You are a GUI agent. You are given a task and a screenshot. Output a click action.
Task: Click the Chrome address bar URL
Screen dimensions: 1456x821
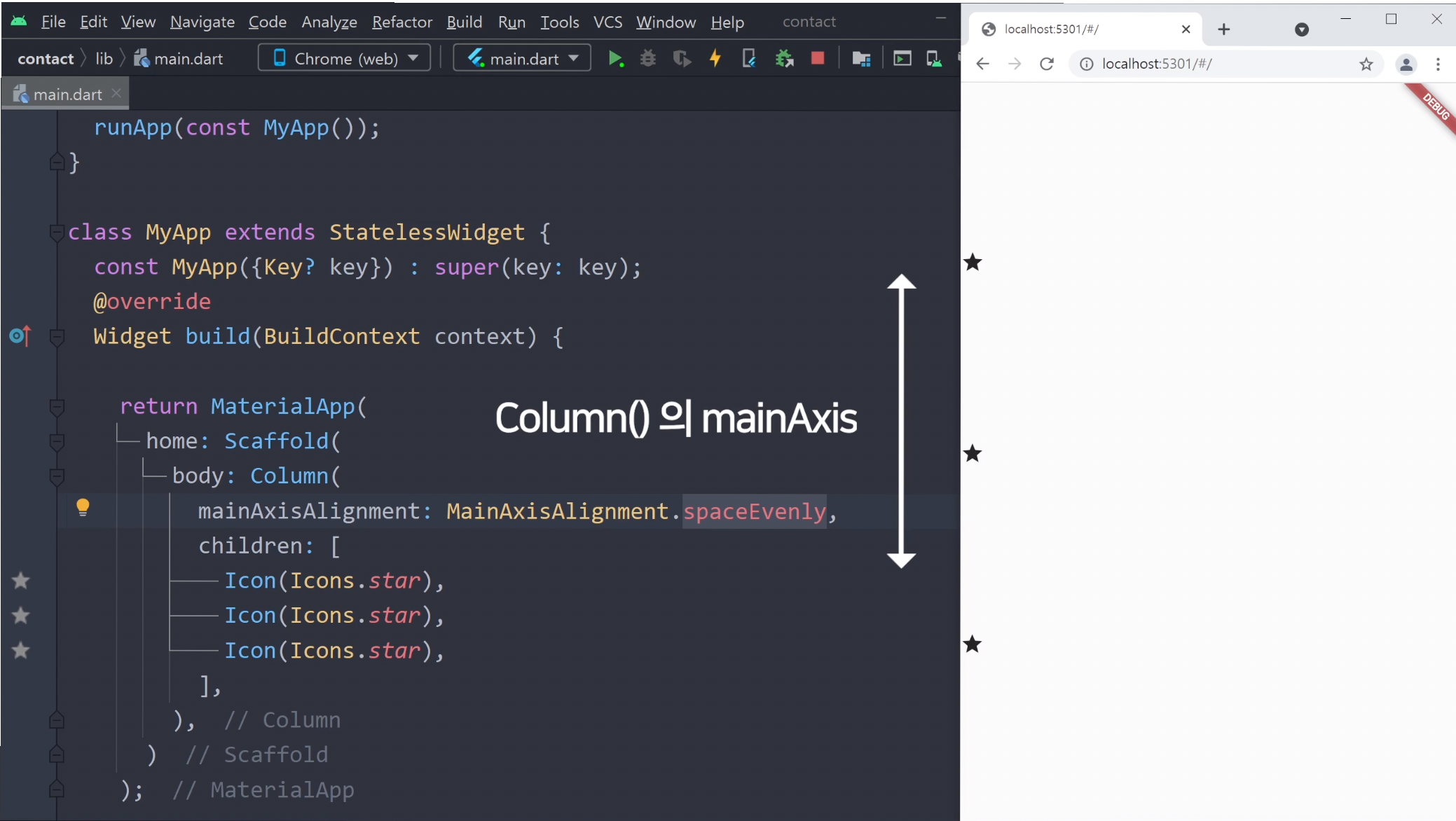pyautogui.click(x=1156, y=64)
